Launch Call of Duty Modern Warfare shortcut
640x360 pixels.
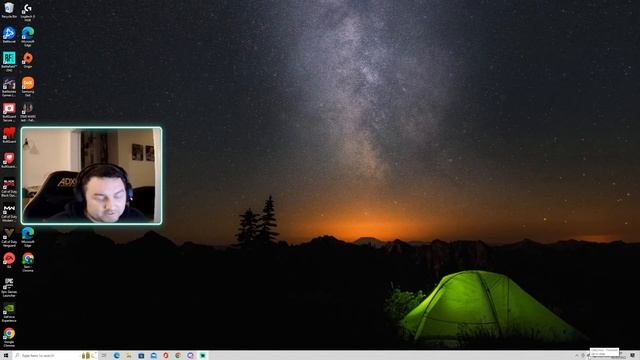[9, 212]
